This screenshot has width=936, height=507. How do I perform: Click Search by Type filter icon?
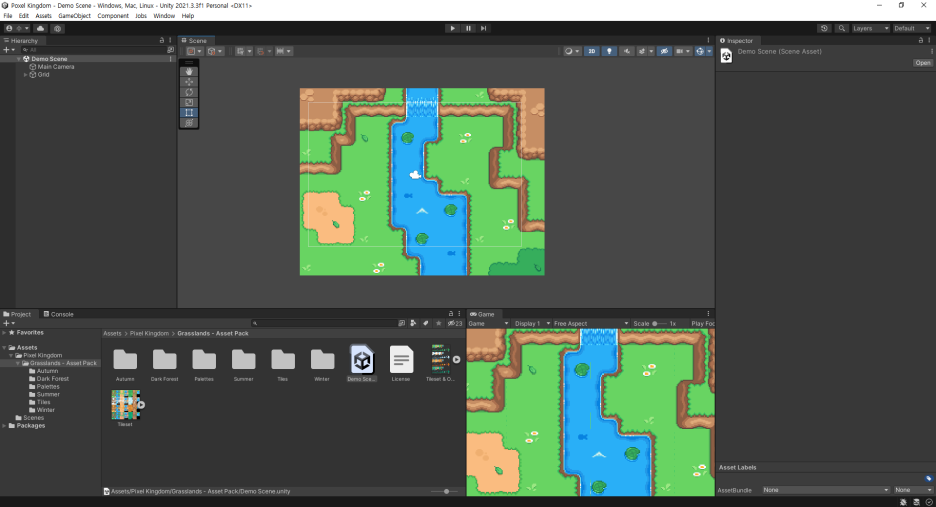pyautogui.click(x=413, y=323)
